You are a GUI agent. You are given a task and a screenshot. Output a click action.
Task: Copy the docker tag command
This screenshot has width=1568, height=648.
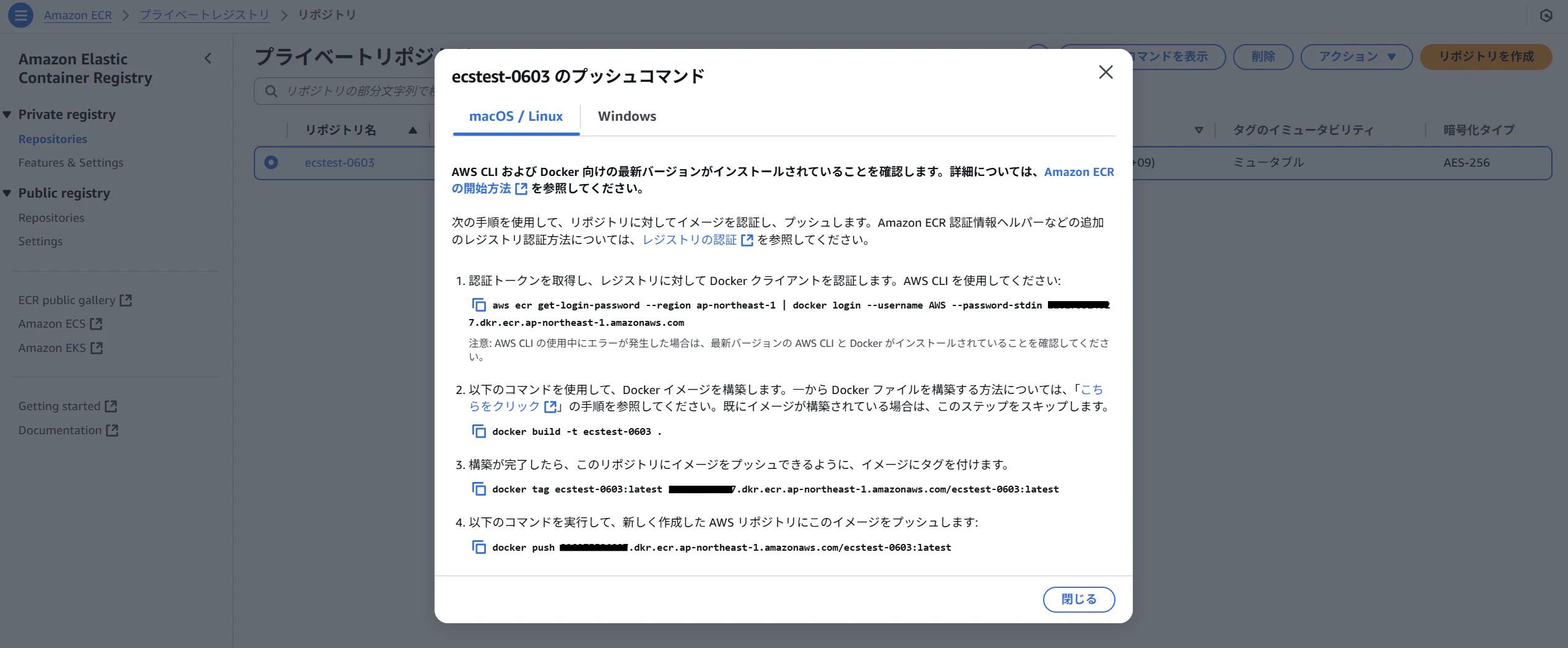pyautogui.click(x=479, y=489)
